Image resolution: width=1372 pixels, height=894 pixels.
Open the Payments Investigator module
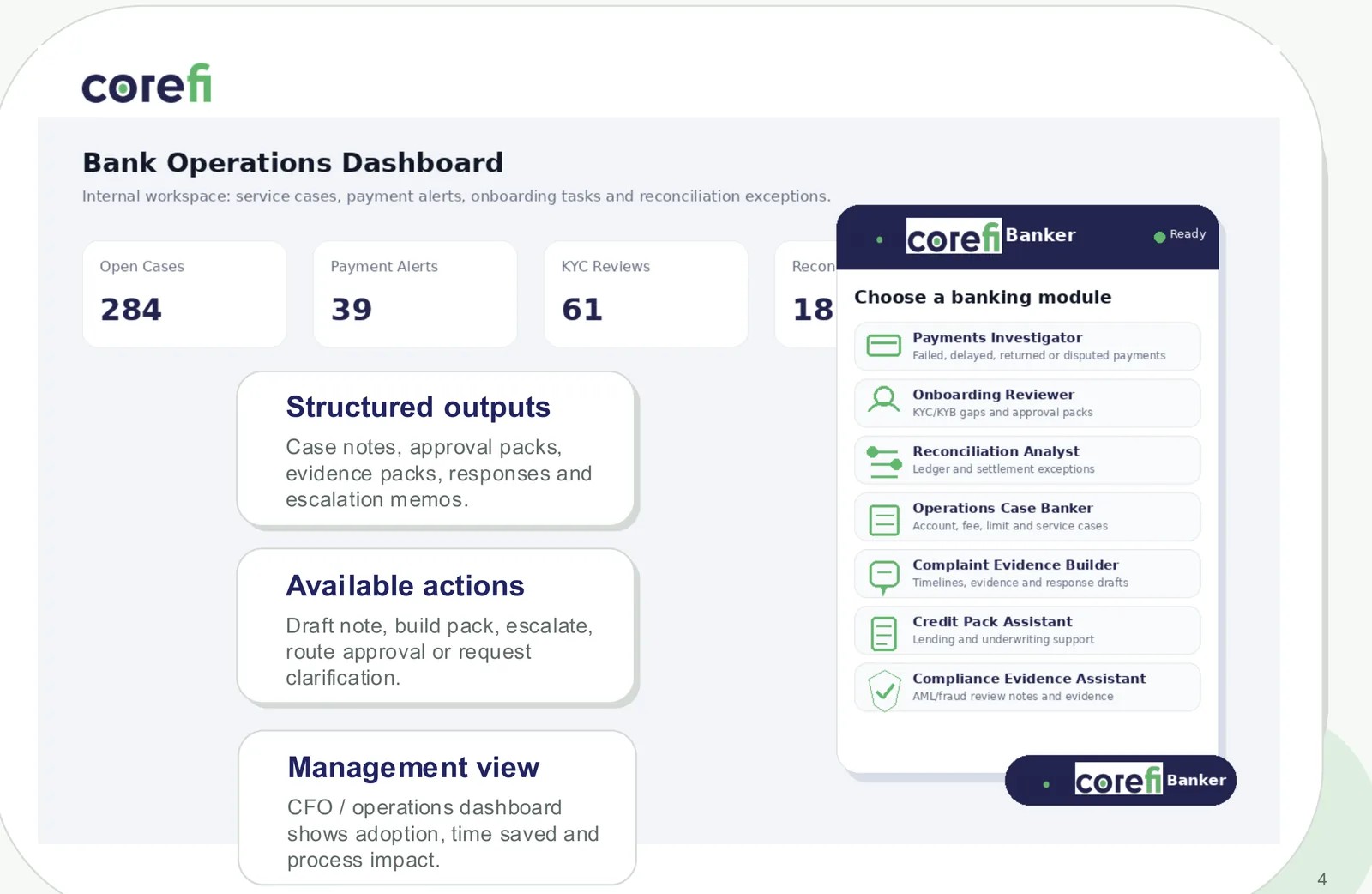1027,347
